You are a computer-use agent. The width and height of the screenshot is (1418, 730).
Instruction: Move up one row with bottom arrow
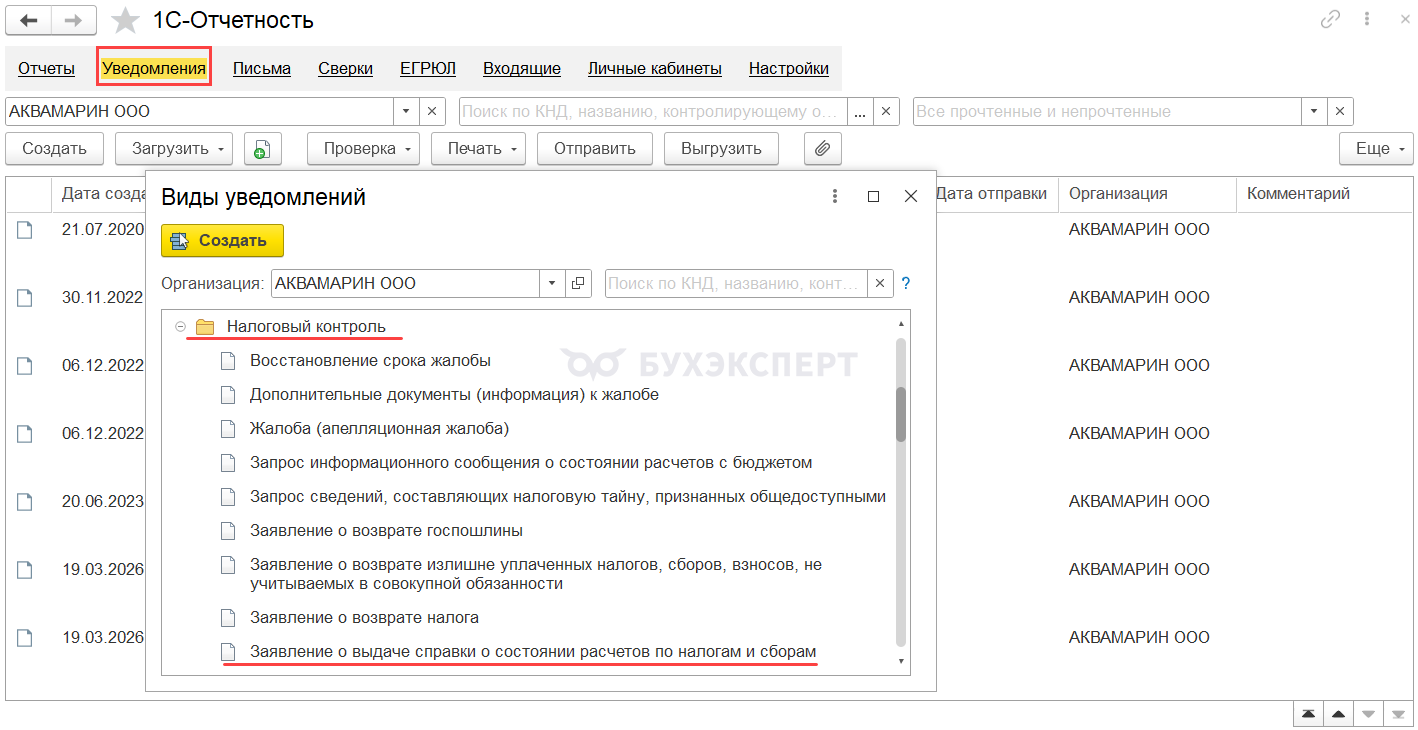point(1338,714)
